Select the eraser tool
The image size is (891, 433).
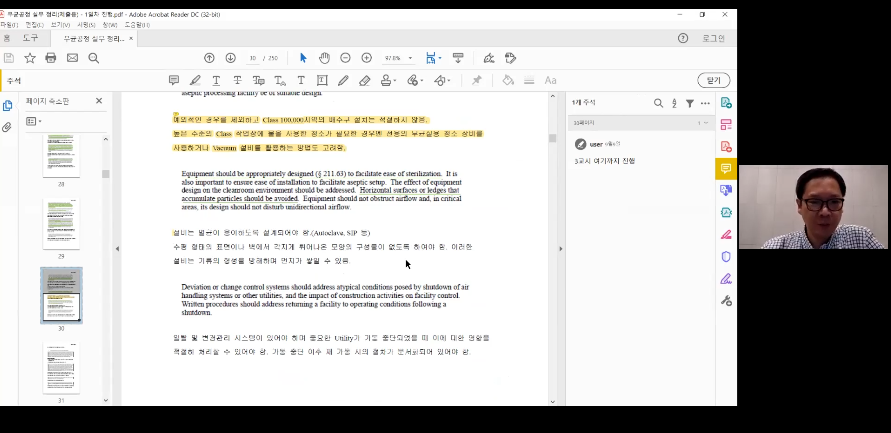365,81
